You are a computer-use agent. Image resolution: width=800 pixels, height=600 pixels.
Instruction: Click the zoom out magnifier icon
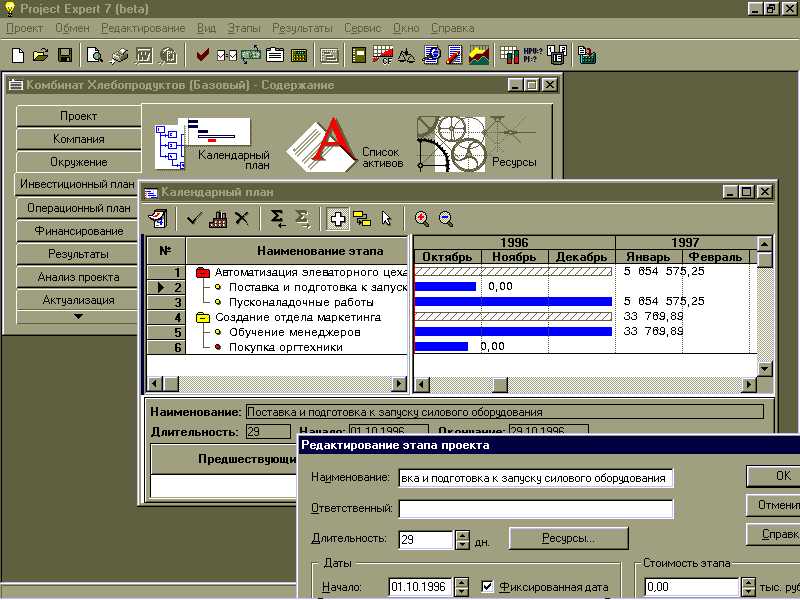pyautogui.click(x=446, y=218)
